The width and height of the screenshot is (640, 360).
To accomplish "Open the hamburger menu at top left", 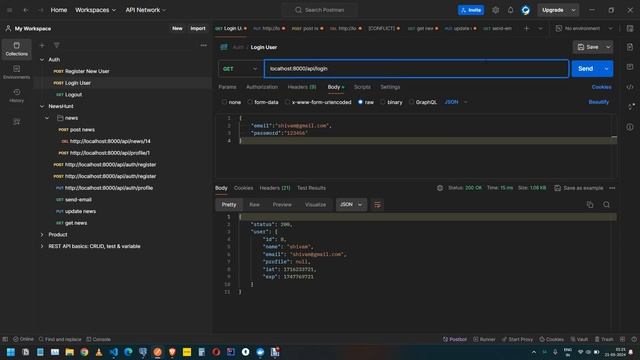I will click(9, 10).
